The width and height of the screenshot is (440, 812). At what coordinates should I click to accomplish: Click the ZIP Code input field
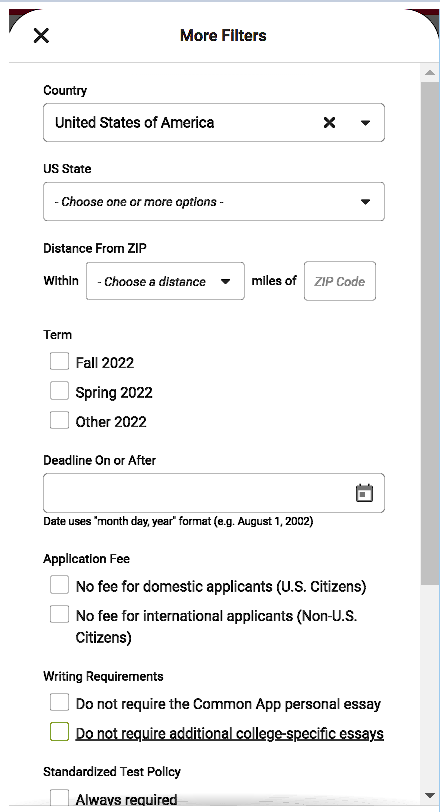340,281
